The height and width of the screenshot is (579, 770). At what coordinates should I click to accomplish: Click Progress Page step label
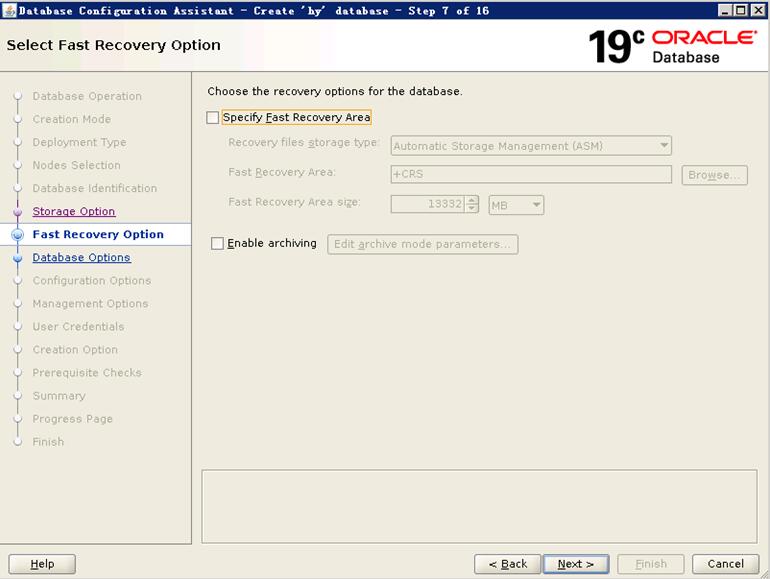click(73, 419)
